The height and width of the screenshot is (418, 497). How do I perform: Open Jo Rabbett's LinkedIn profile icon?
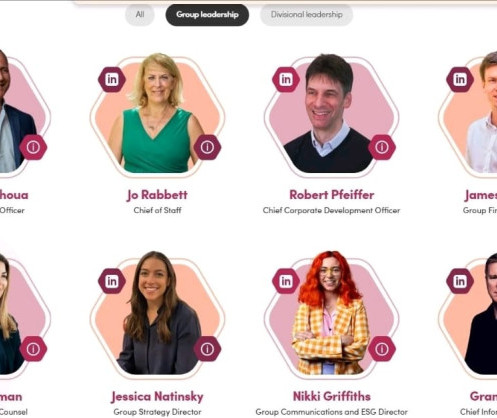coord(112,79)
